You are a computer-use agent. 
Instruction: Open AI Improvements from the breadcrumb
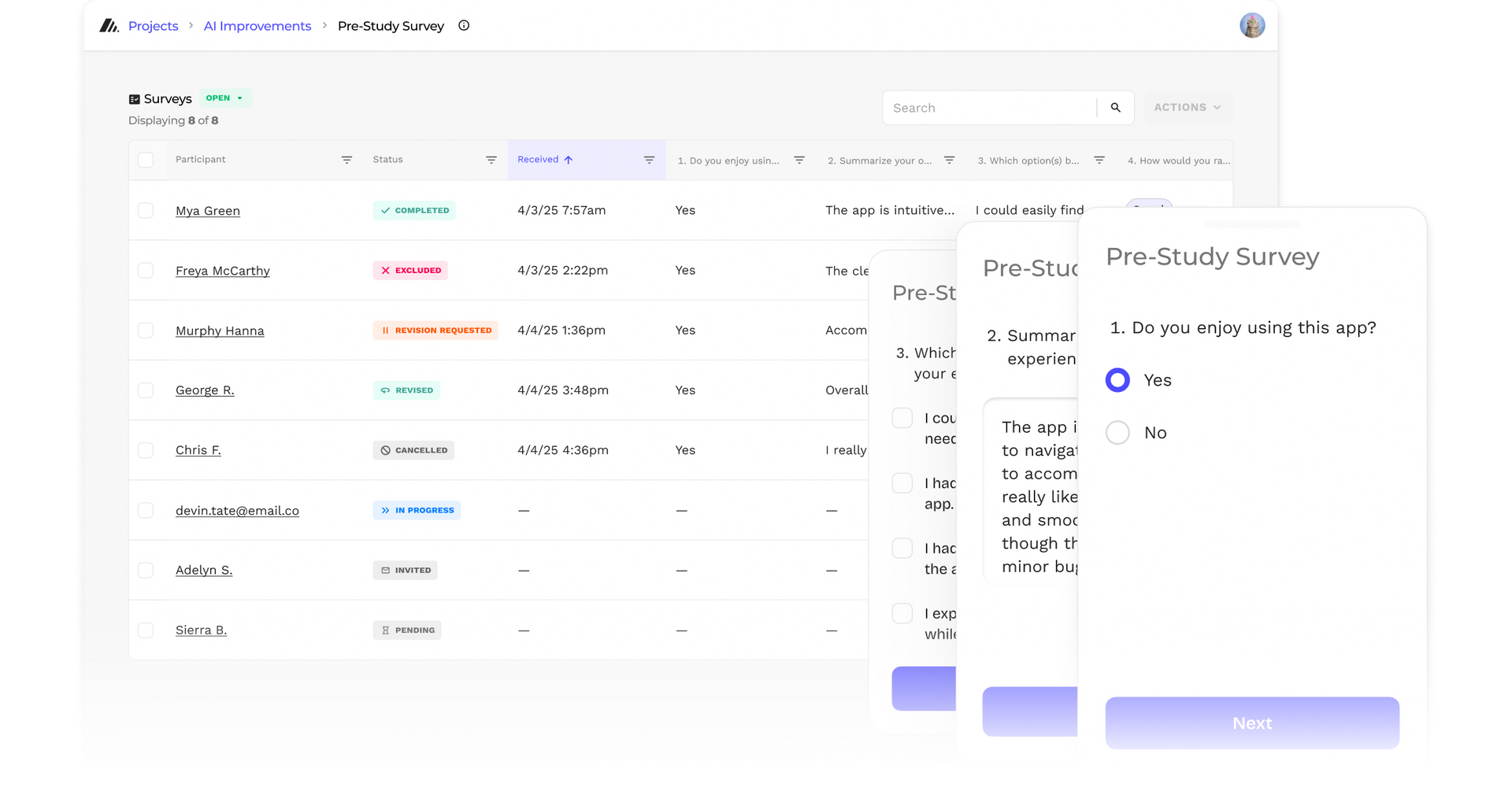coord(257,25)
